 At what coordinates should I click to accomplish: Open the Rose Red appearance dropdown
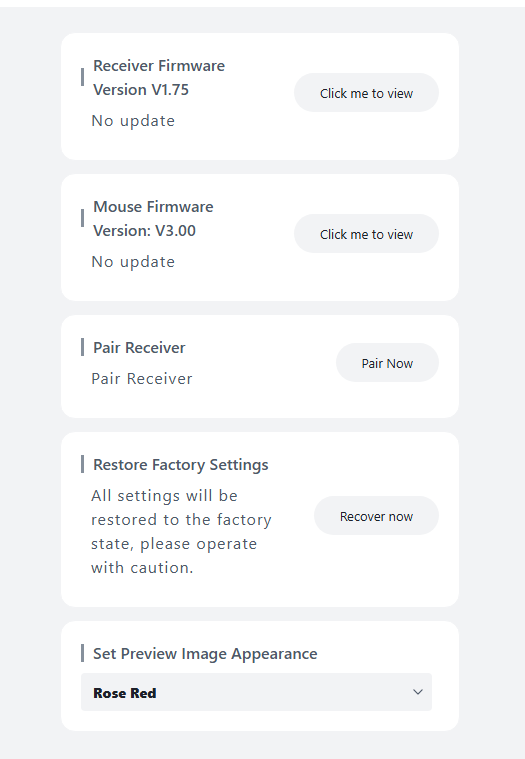pos(256,692)
